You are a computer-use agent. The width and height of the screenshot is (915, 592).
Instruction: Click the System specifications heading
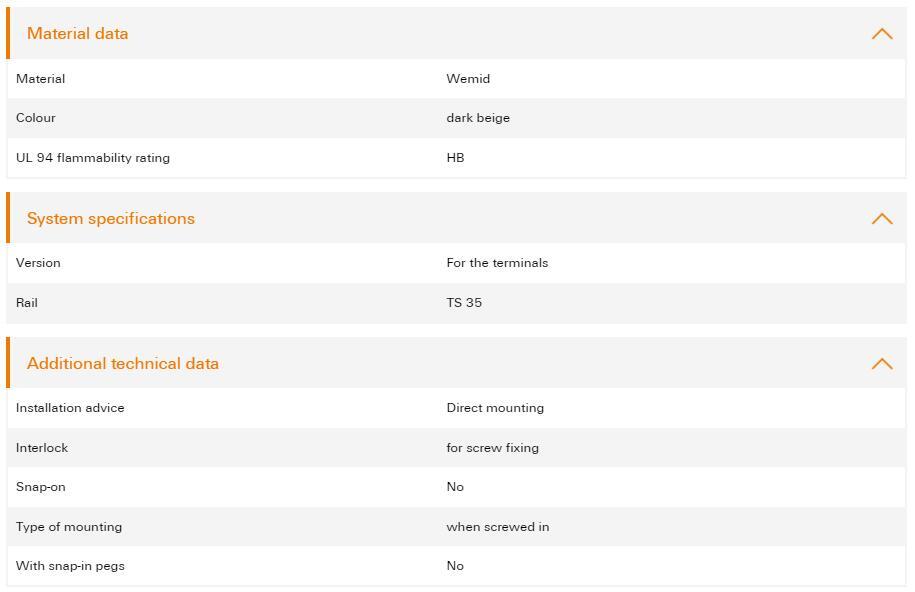coord(111,219)
